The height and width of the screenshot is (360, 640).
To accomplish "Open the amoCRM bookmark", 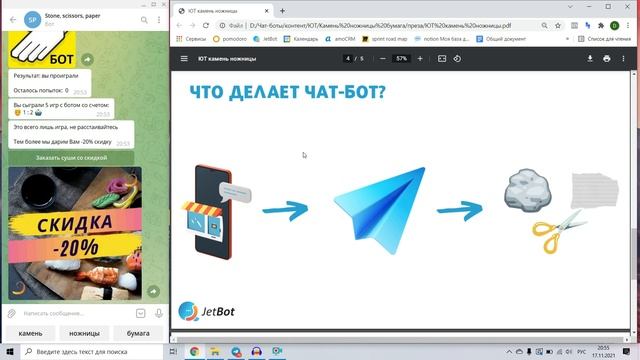I will click(340, 39).
